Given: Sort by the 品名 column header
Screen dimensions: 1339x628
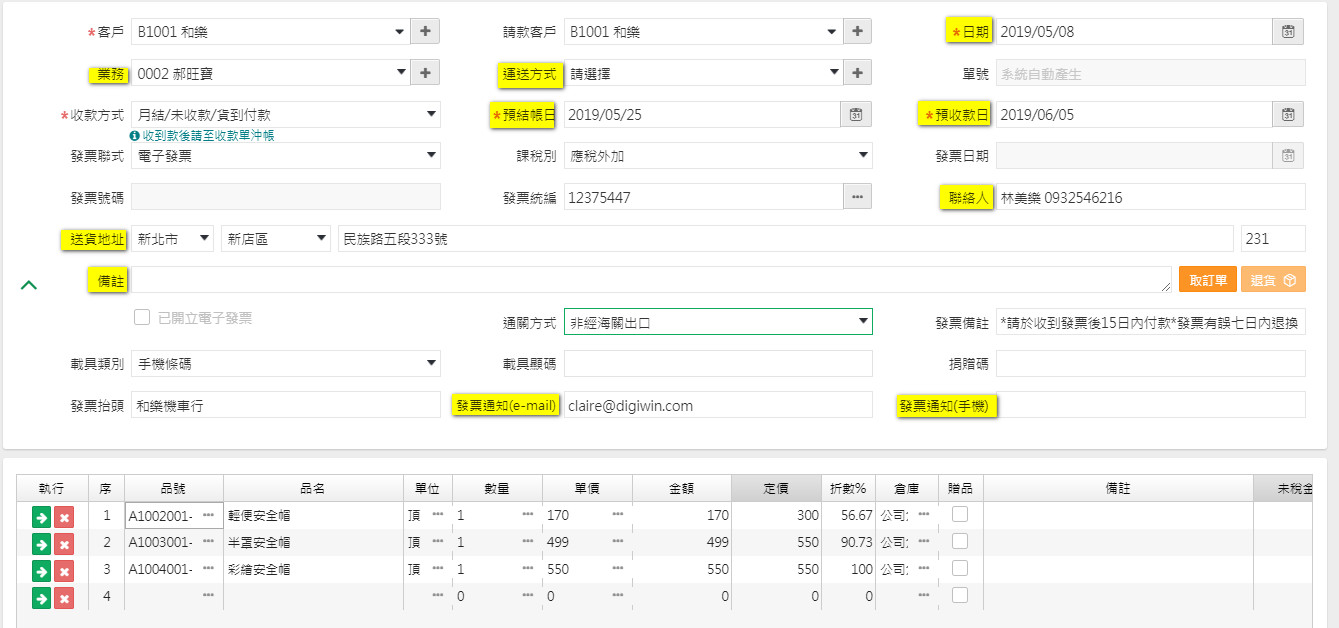Looking at the screenshot, I should (313, 488).
